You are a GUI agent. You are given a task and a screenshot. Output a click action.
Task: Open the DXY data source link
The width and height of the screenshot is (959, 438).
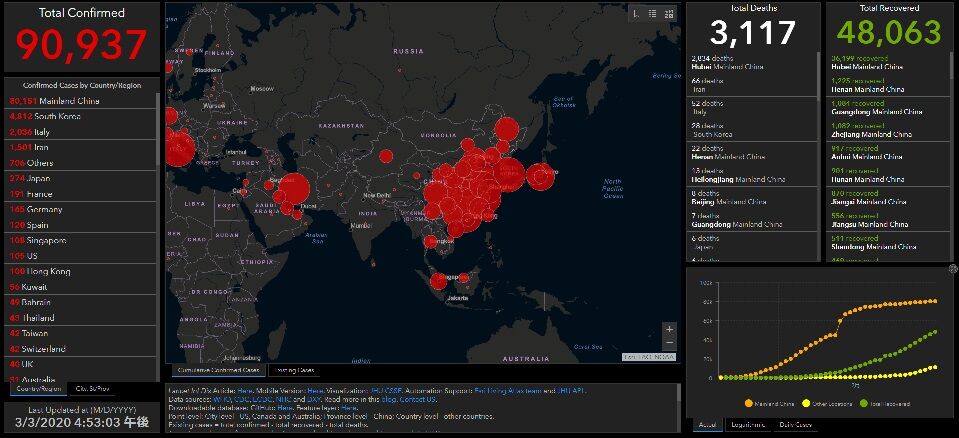coord(314,399)
